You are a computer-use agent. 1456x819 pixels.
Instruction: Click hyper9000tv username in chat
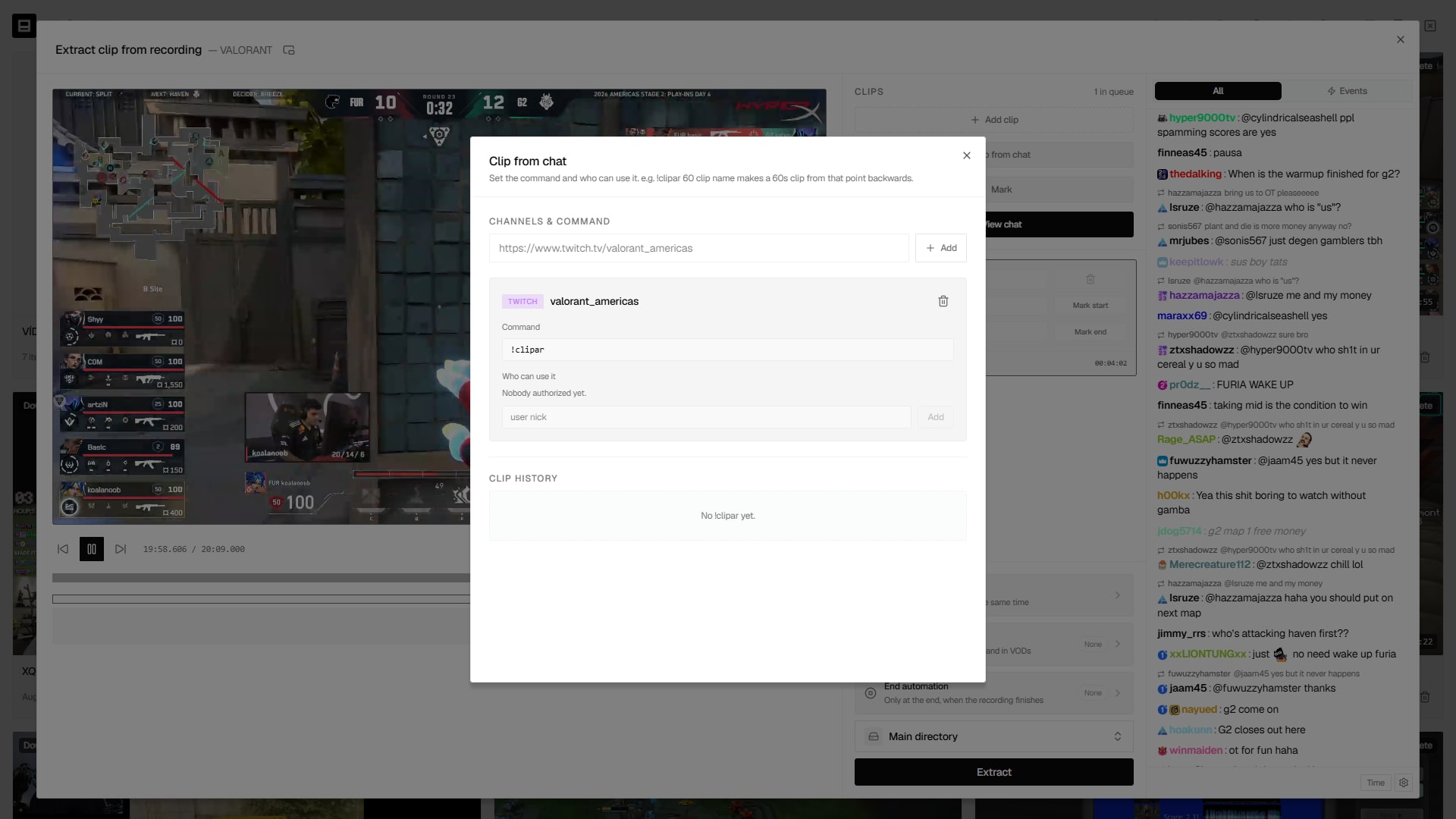click(1202, 118)
